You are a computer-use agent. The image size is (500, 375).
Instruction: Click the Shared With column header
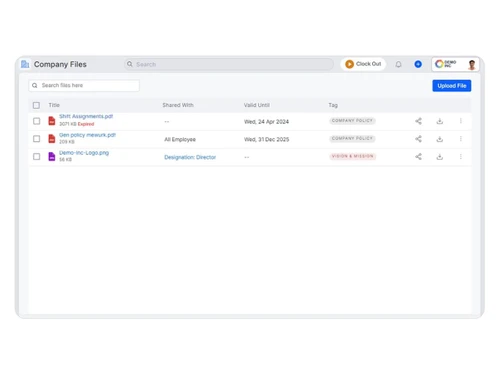(178, 105)
